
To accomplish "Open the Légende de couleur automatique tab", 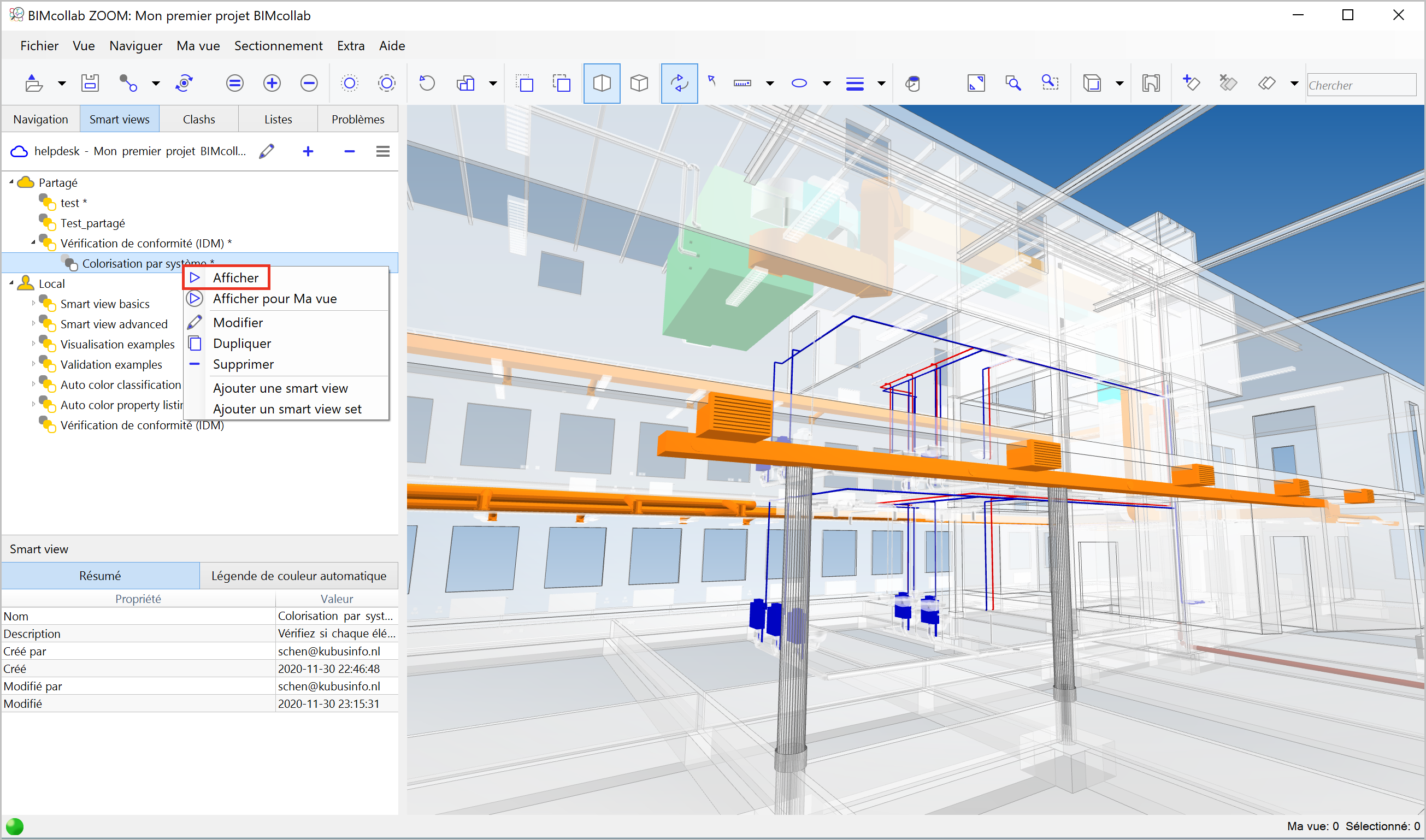I will pyautogui.click(x=299, y=576).
